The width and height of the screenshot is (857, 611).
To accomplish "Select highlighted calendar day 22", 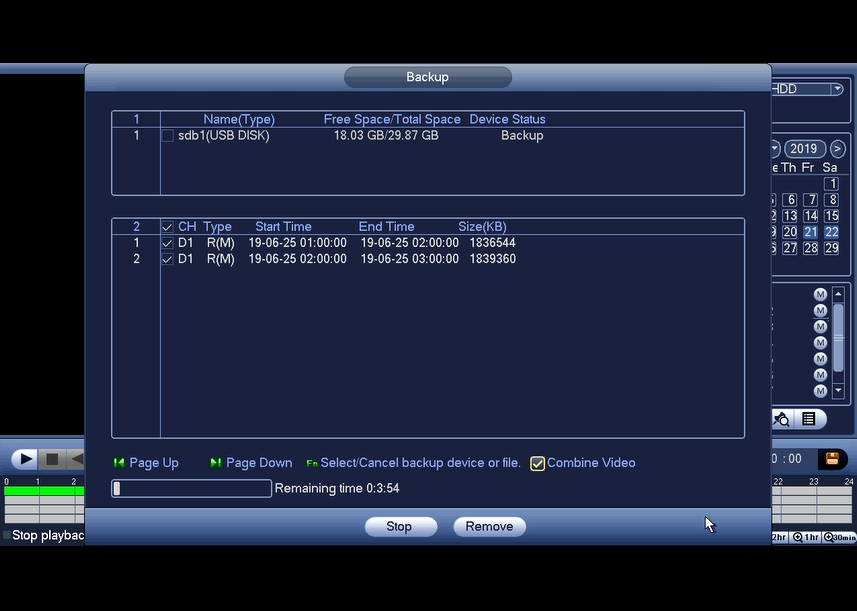I will (x=831, y=232).
